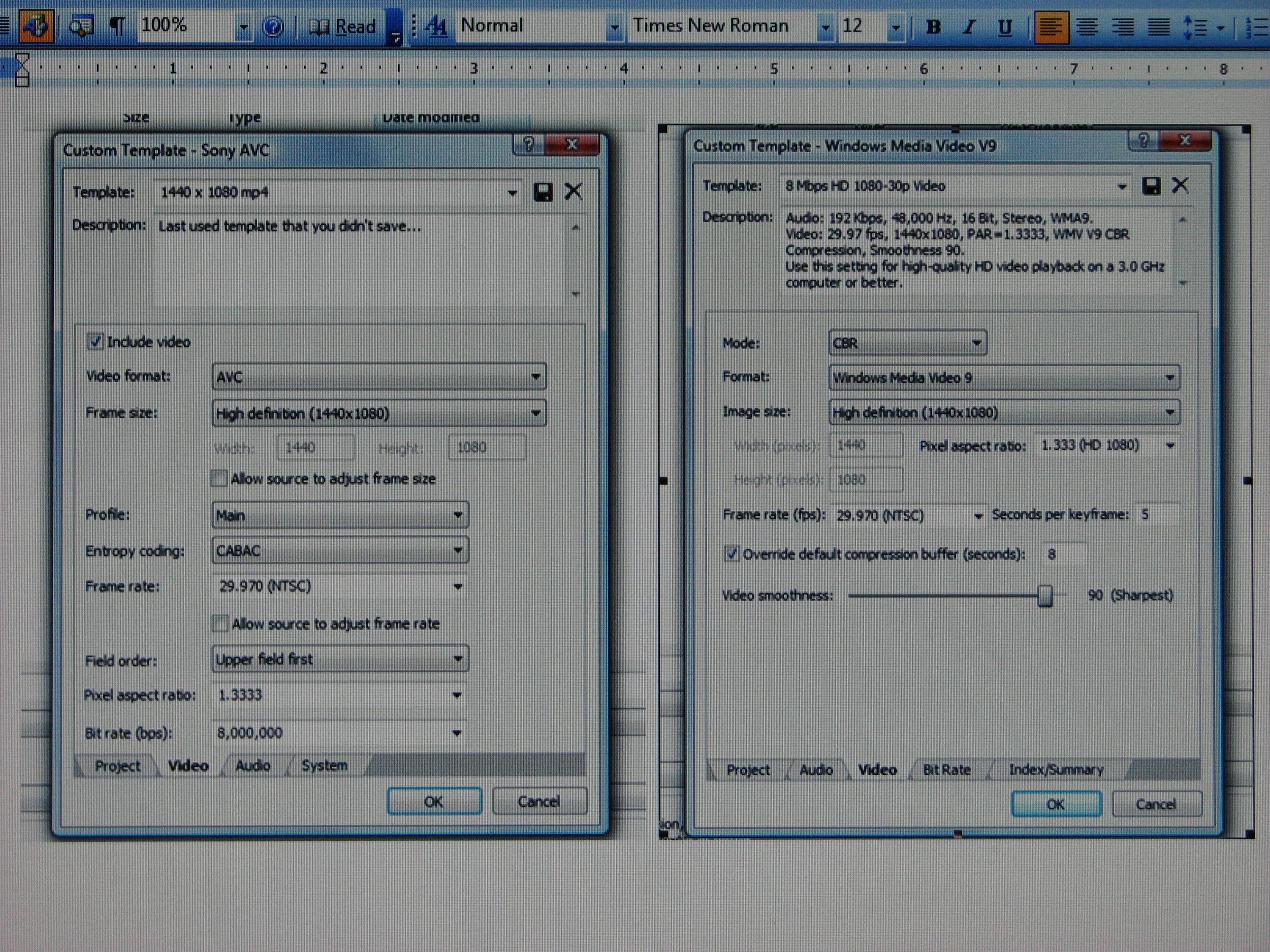Switch to the Bit Rate tab

(946, 770)
